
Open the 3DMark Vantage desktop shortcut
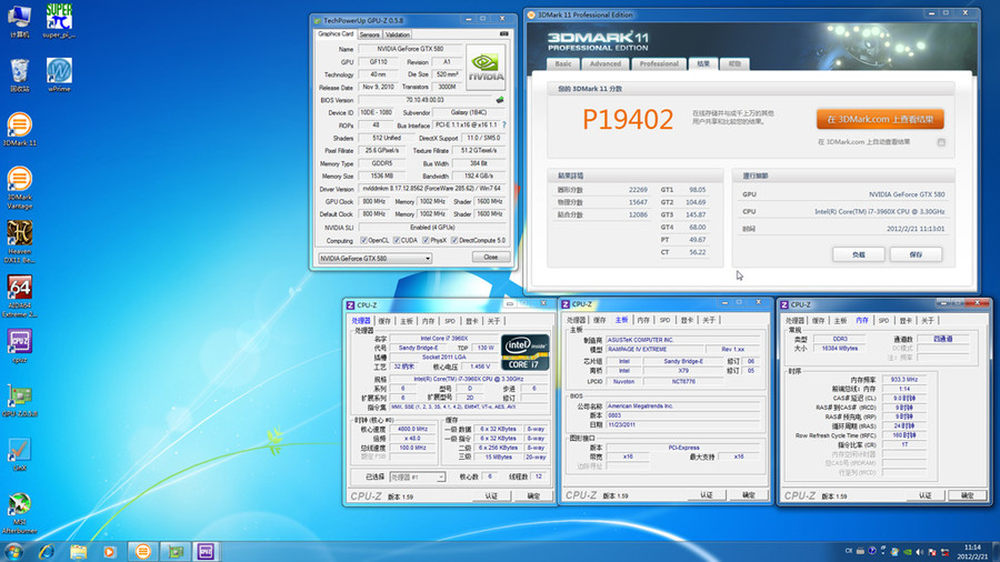pyautogui.click(x=20, y=187)
